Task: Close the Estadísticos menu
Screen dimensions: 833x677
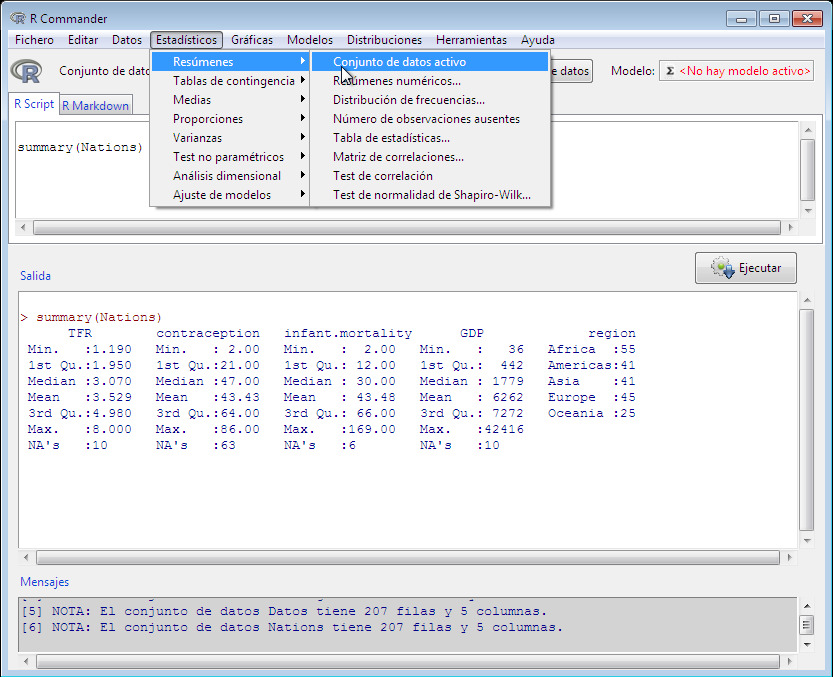Action: point(186,40)
